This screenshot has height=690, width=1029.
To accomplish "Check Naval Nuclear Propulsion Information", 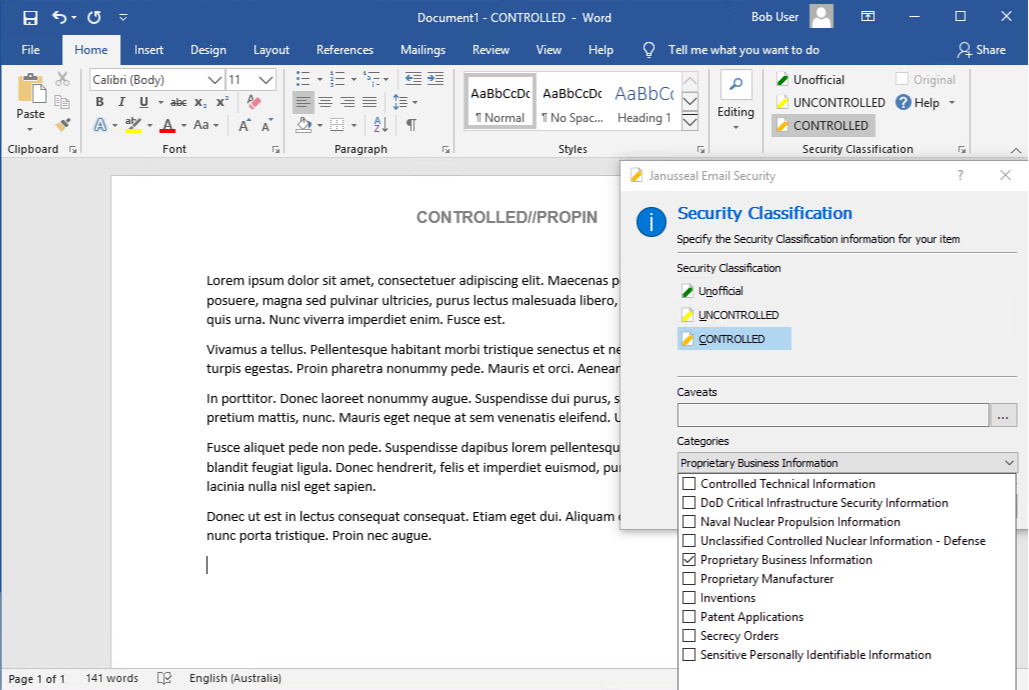I will point(688,522).
